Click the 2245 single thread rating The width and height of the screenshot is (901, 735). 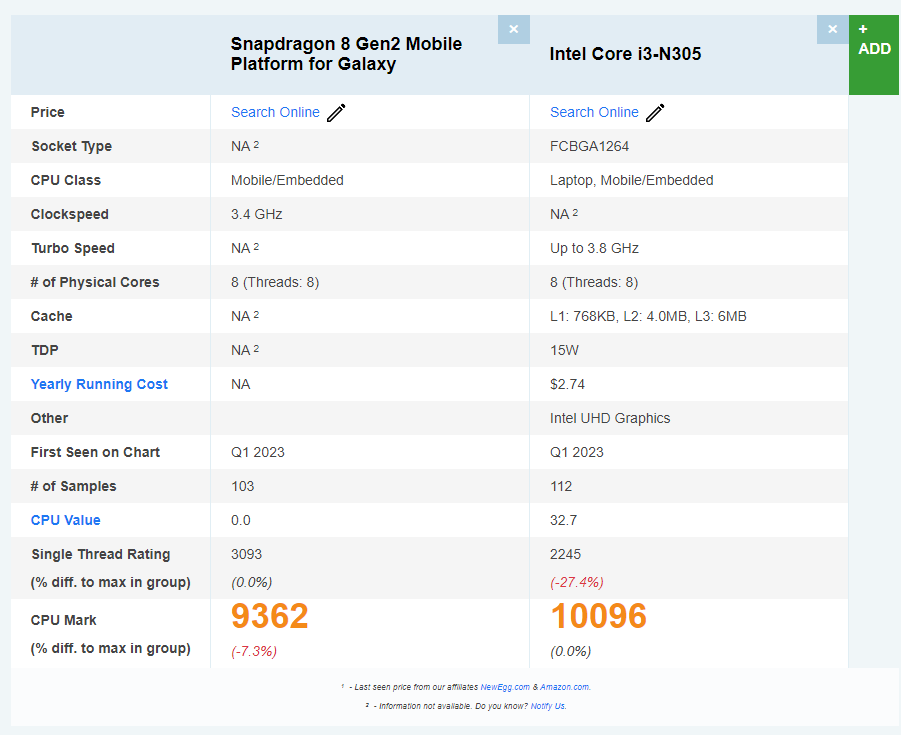565,554
